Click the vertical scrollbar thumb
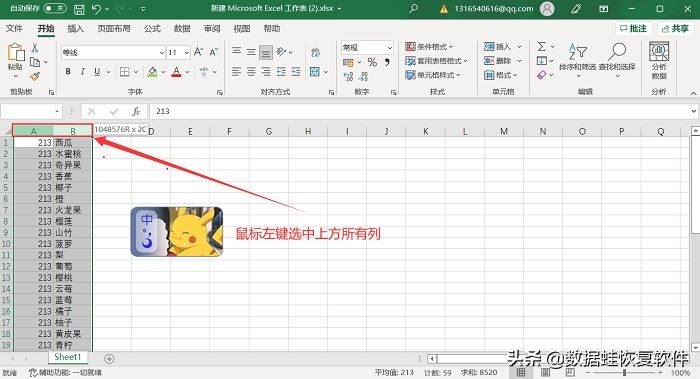This screenshot has height=379, width=700. coord(695,185)
